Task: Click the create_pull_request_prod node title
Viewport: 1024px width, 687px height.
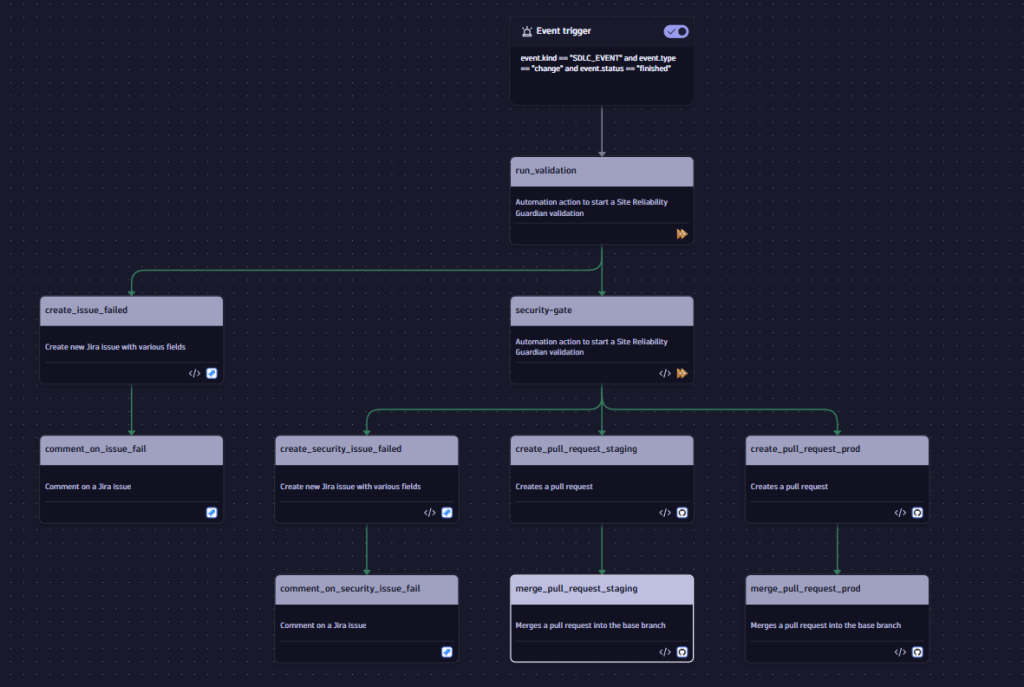Action: 805,449
